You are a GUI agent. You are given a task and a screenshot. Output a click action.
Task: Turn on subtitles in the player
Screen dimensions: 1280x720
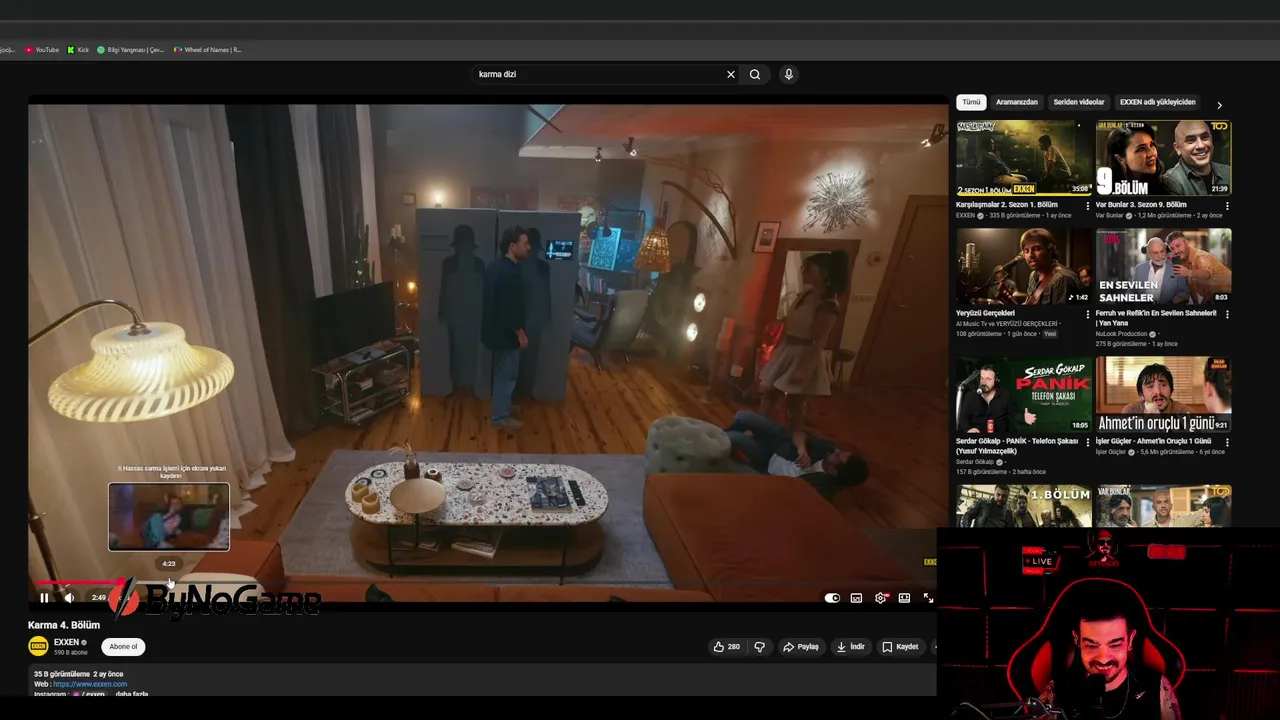[856, 598]
